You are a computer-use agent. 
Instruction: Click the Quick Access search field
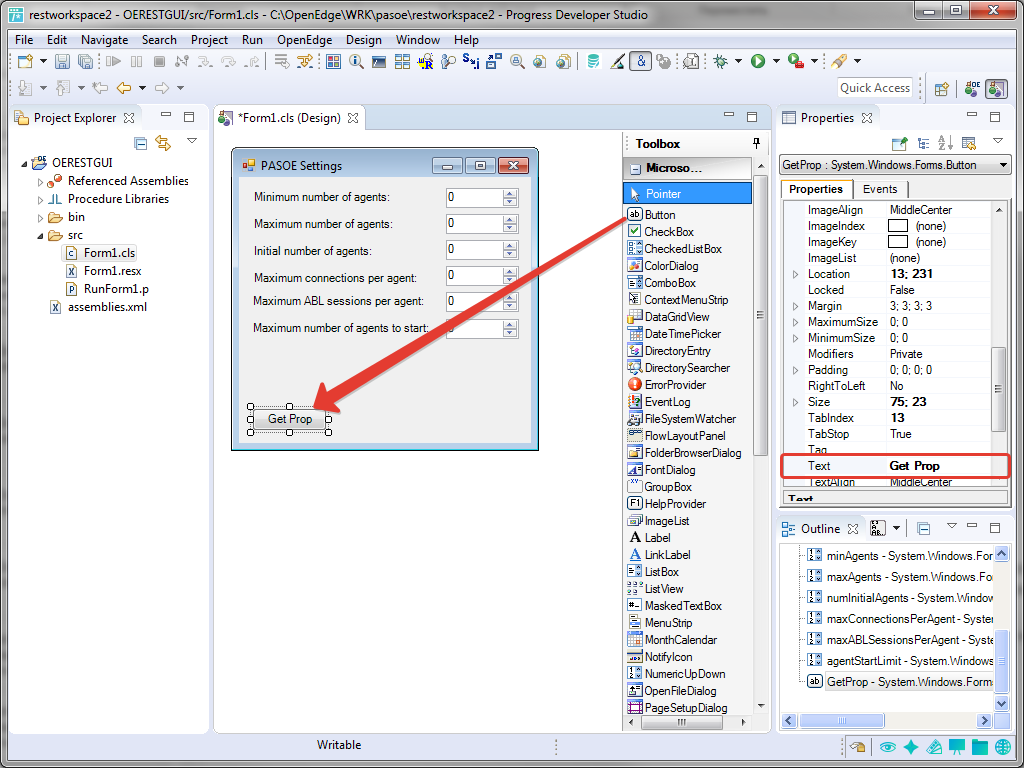[874, 88]
